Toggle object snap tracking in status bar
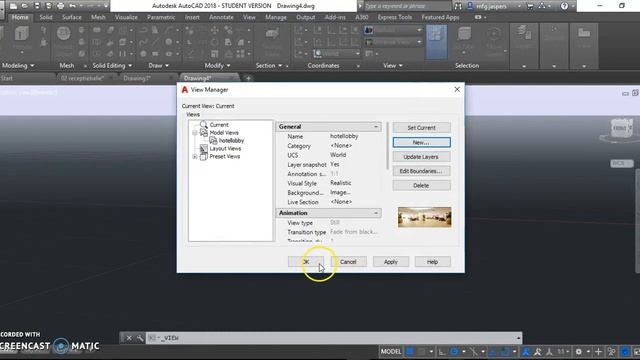This screenshot has height=360, width=640. [493, 351]
